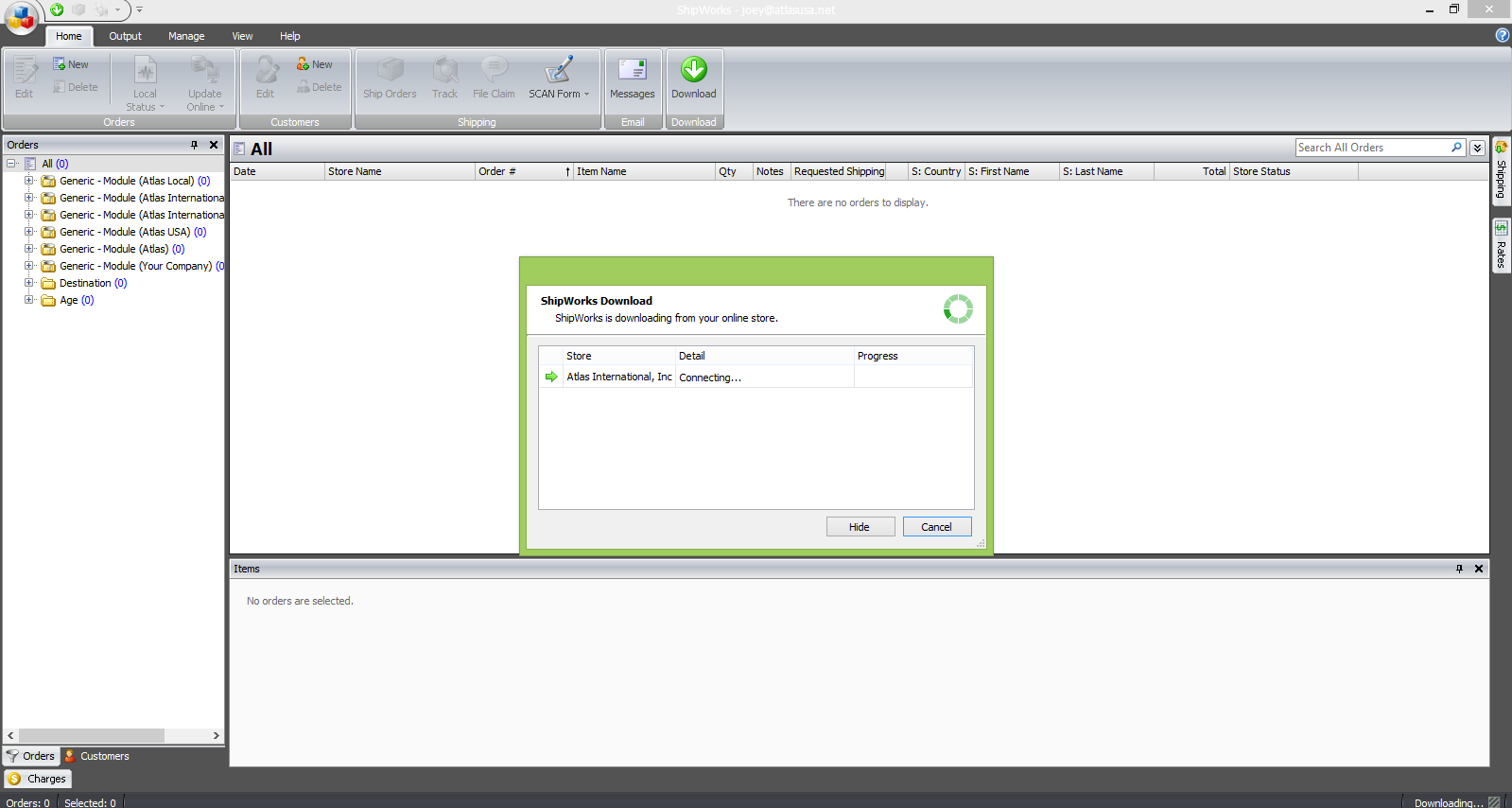Close the Items panel

pos(1479,569)
